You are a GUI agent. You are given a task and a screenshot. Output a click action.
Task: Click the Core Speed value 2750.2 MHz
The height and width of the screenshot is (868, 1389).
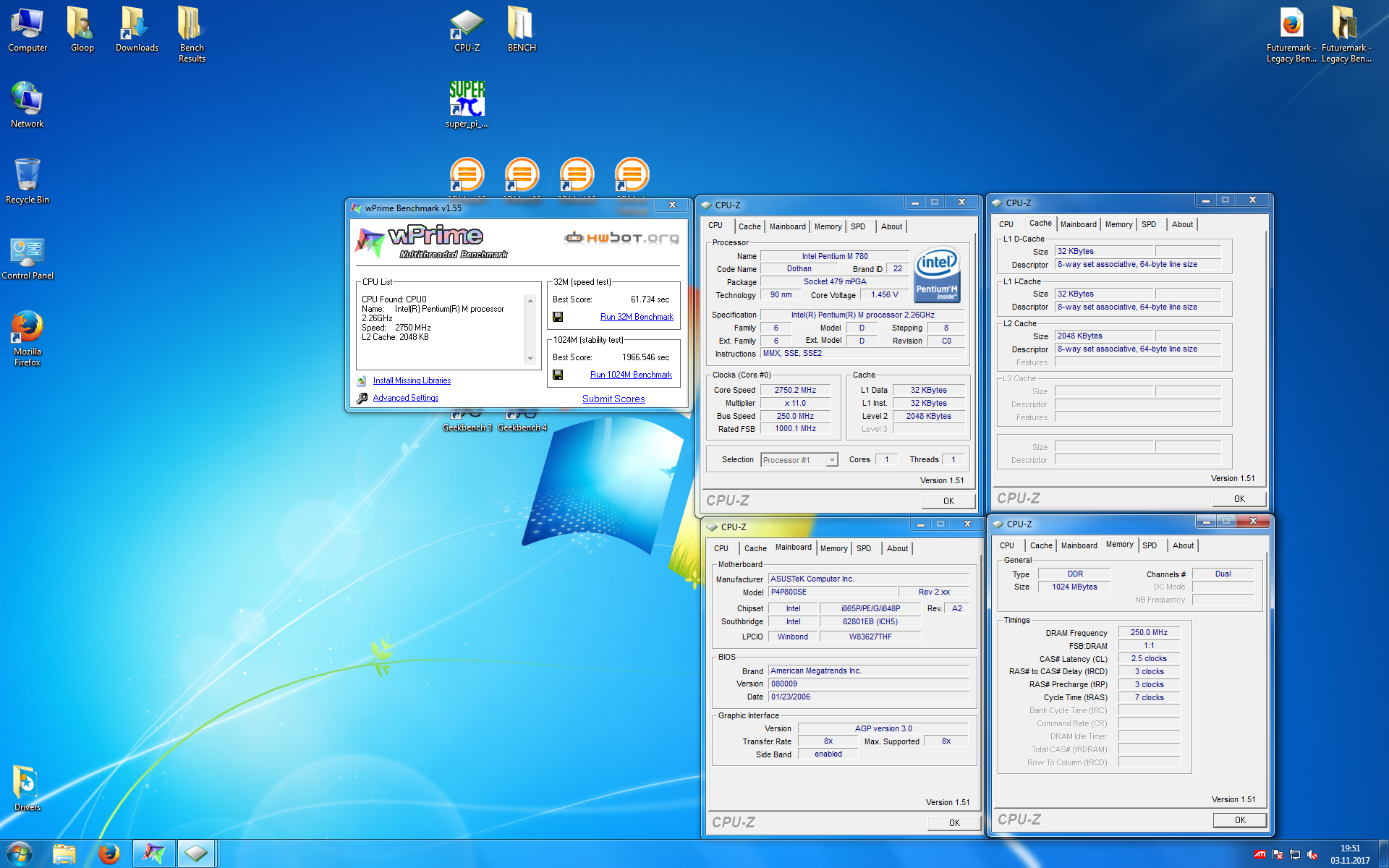(795, 390)
